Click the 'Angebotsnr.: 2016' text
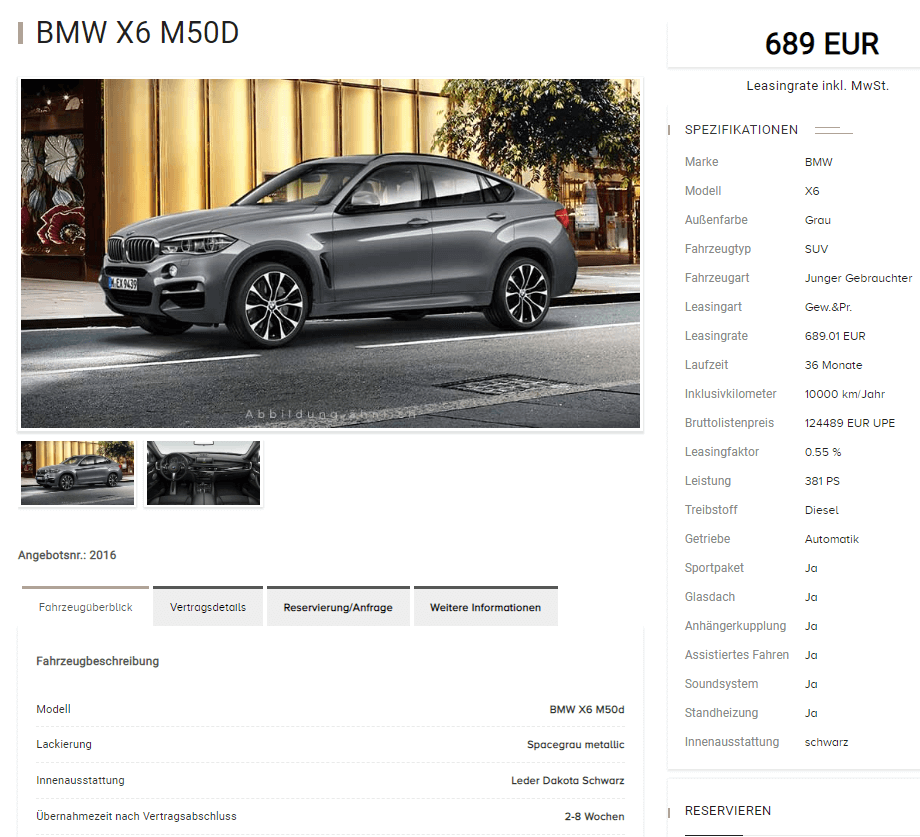920x837 pixels. (x=67, y=555)
